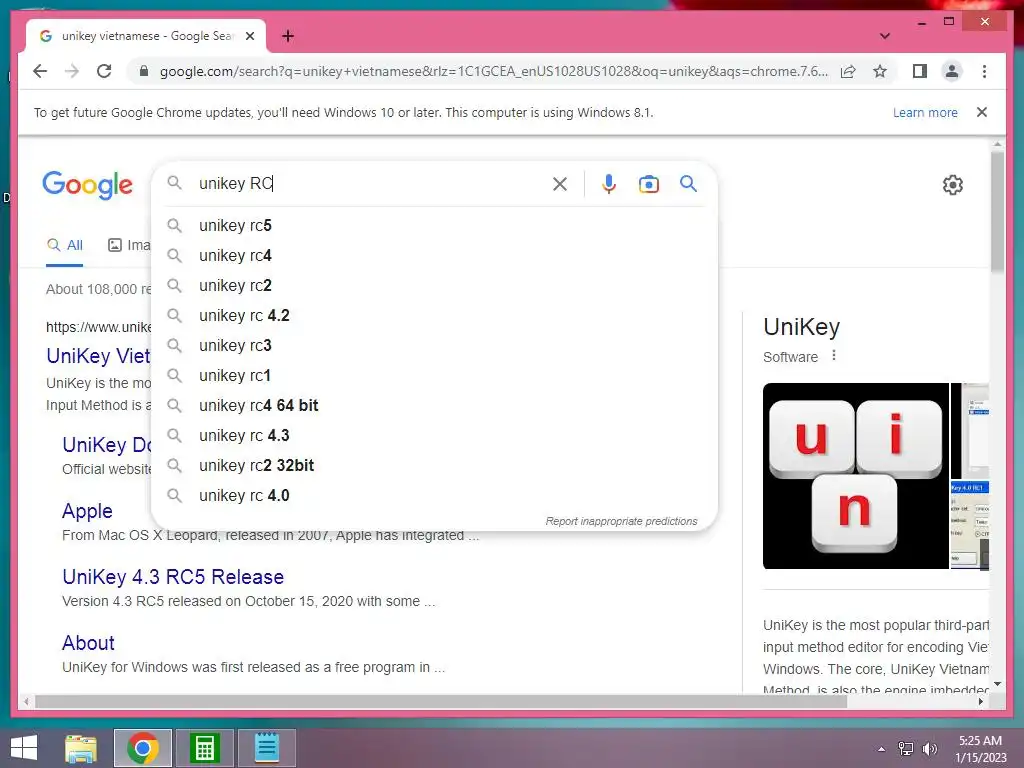Viewport: 1024px width, 768px height.
Task: Pick suggestion unikey rc 4.0
Action: coord(434,496)
